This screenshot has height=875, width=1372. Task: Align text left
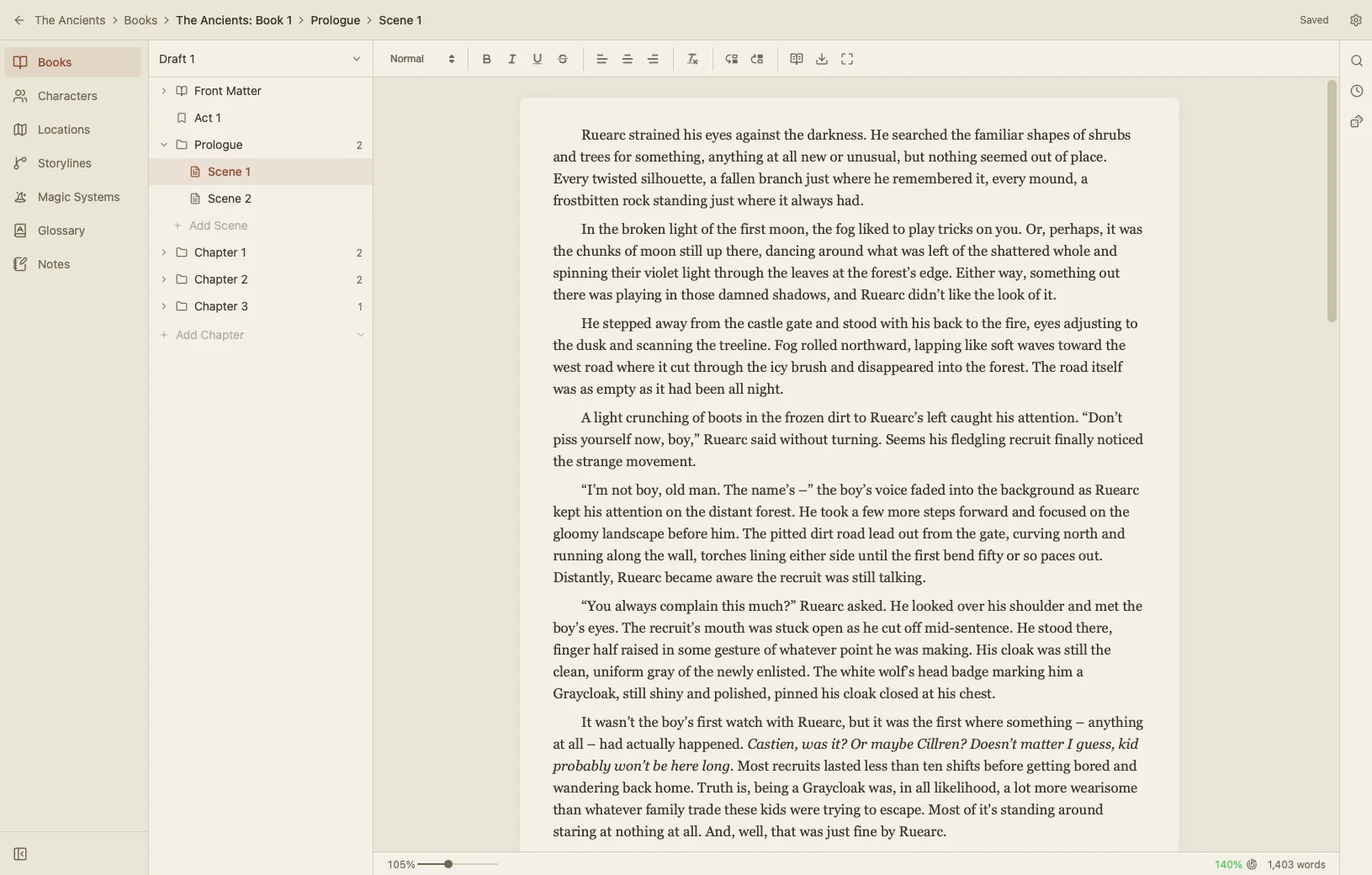pos(601,59)
